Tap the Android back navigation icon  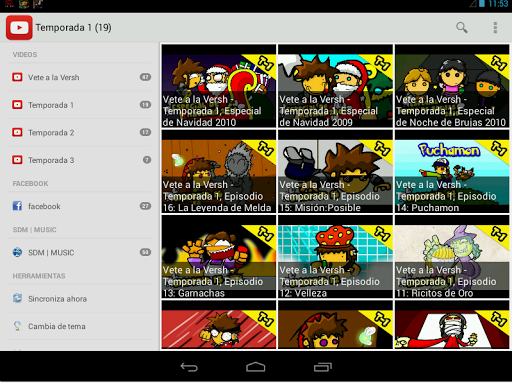[x=189, y=367]
